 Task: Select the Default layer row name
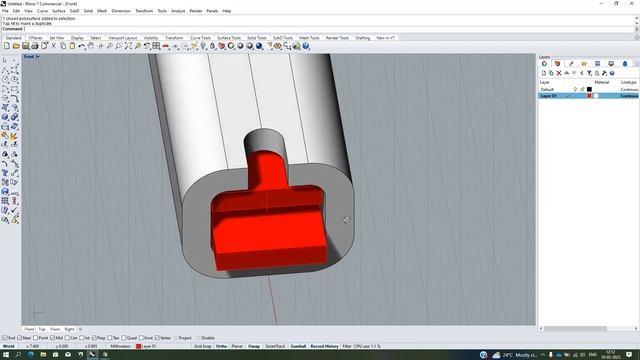[x=547, y=89]
